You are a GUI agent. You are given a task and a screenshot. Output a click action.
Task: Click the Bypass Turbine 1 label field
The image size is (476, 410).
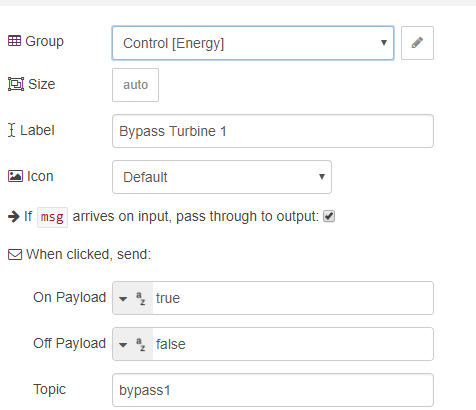click(273, 131)
